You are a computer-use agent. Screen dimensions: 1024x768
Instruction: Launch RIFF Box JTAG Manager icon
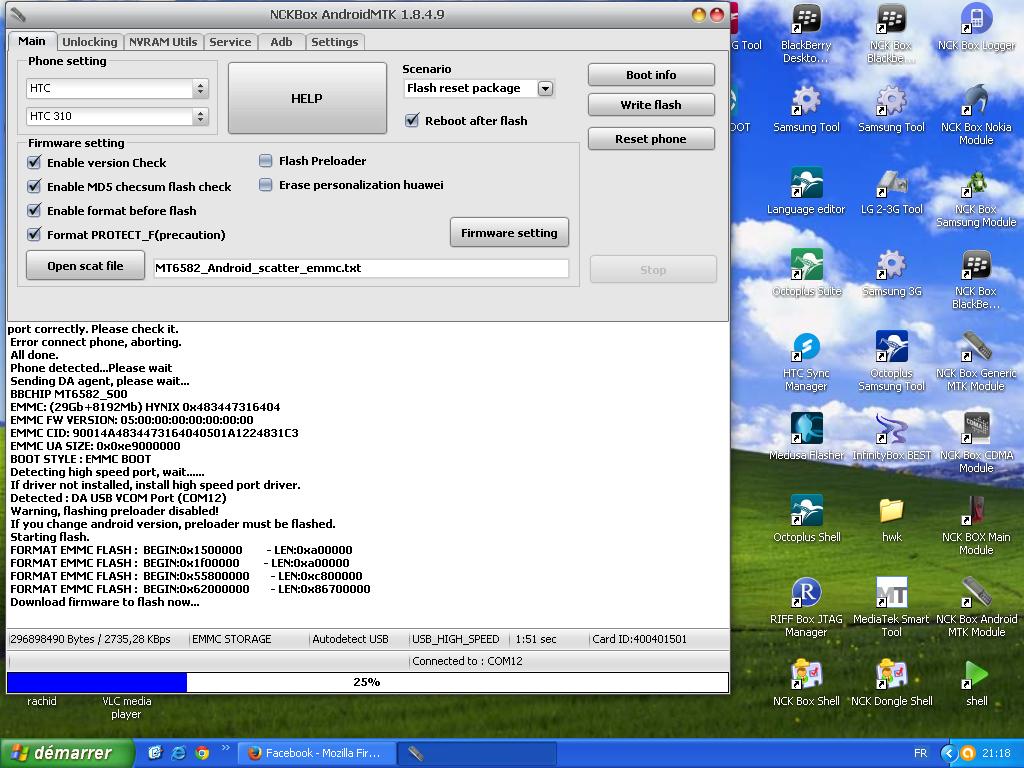coord(806,607)
